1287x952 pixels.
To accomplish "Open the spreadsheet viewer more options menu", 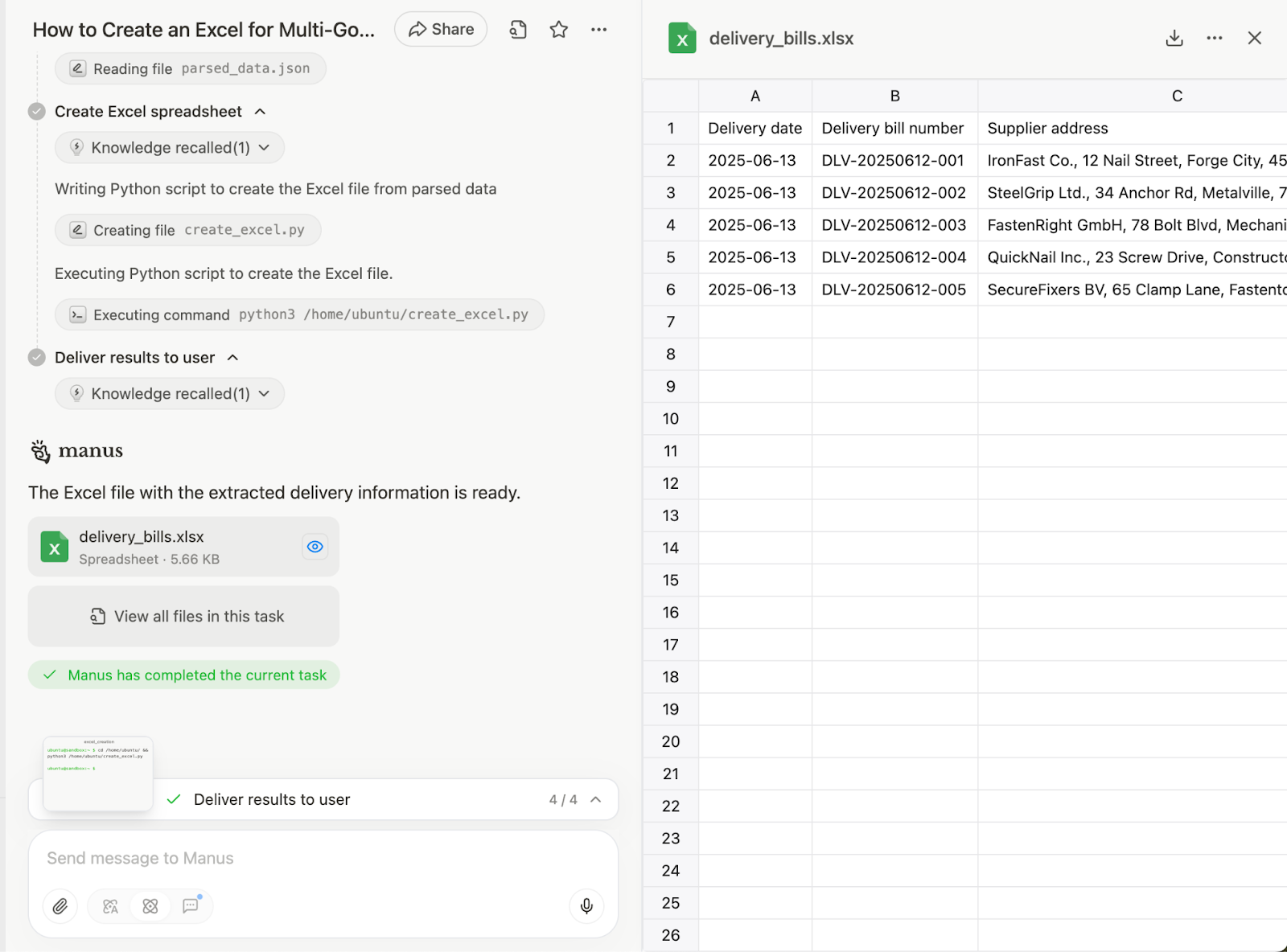I will (1215, 38).
